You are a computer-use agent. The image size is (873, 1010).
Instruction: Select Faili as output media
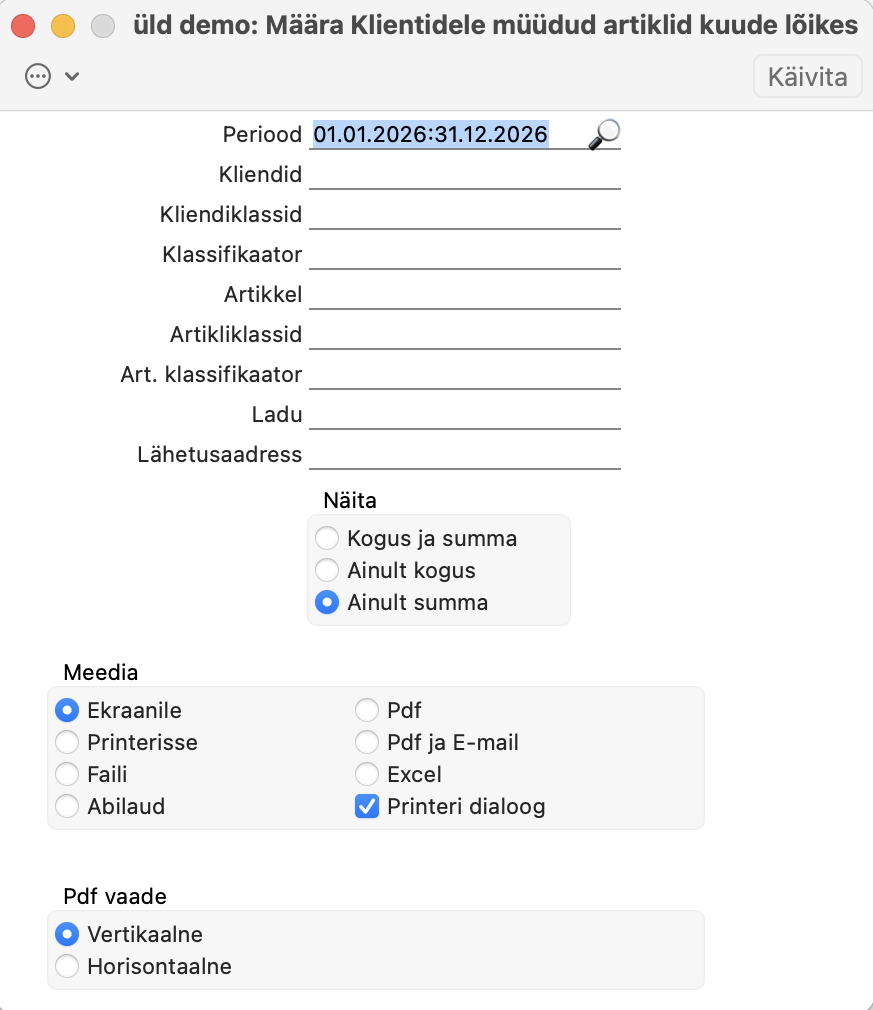pos(68,775)
